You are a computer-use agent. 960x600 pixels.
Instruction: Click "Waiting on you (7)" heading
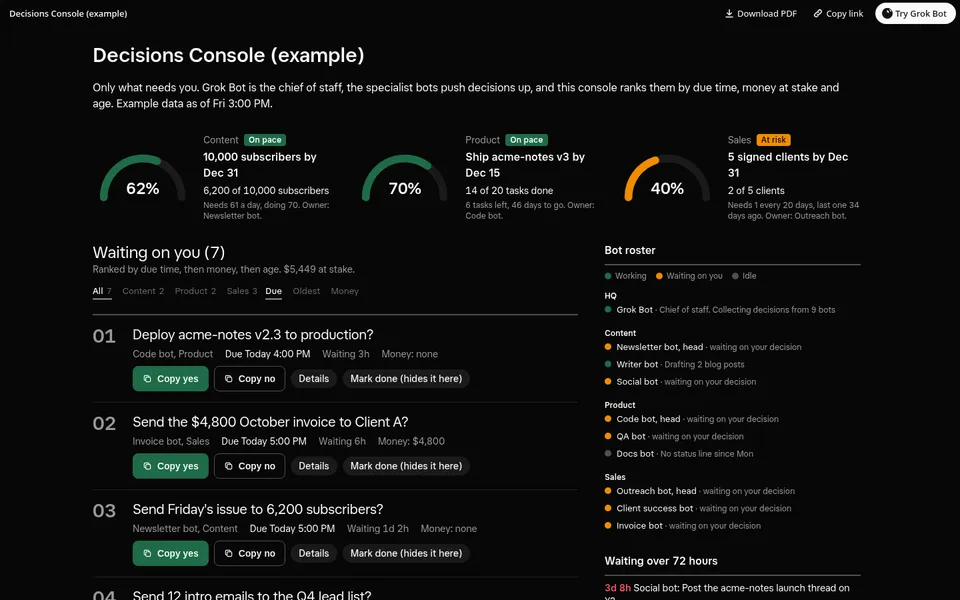pyautogui.click(x=159, y=252)
